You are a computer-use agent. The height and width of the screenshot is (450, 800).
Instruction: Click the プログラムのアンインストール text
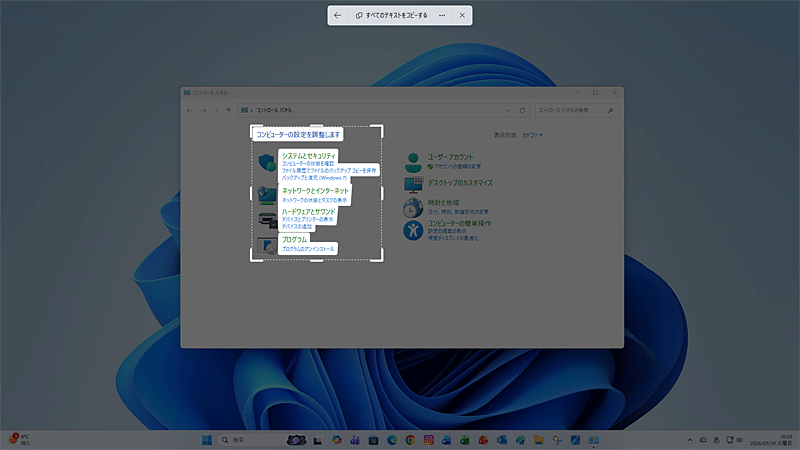308,249
